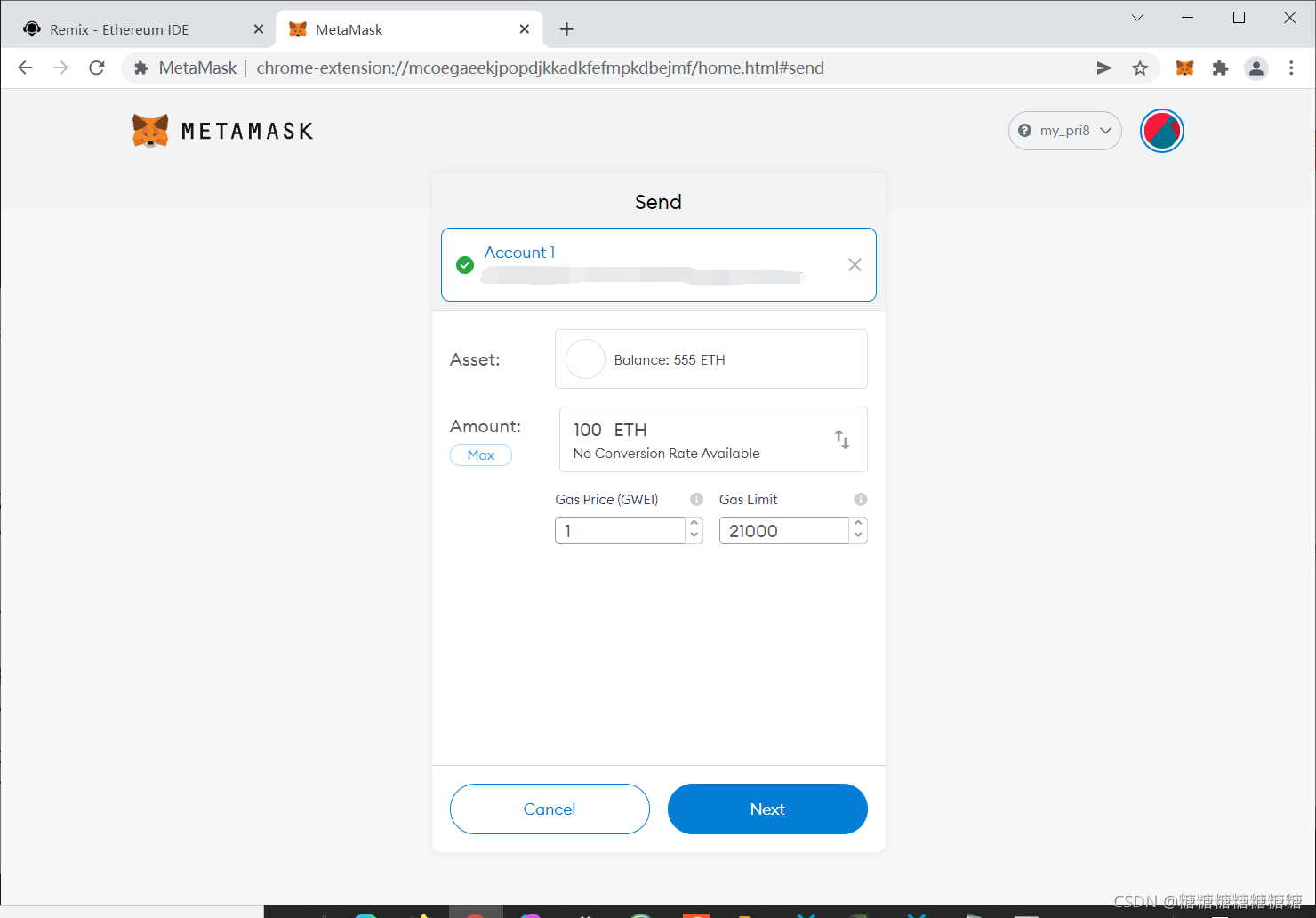Click Next to continue the send
Viewport: 1316px width, 918px height.
pos(767,809)
